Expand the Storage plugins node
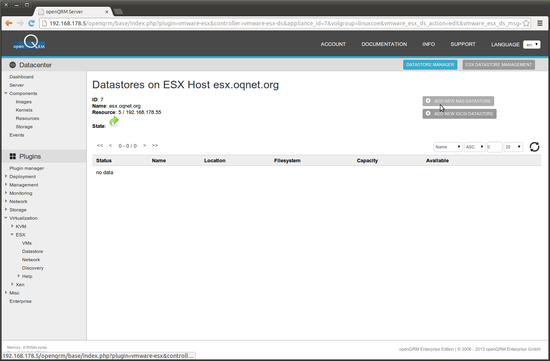This screenshot has height=361, width=550. pos(6,210)
